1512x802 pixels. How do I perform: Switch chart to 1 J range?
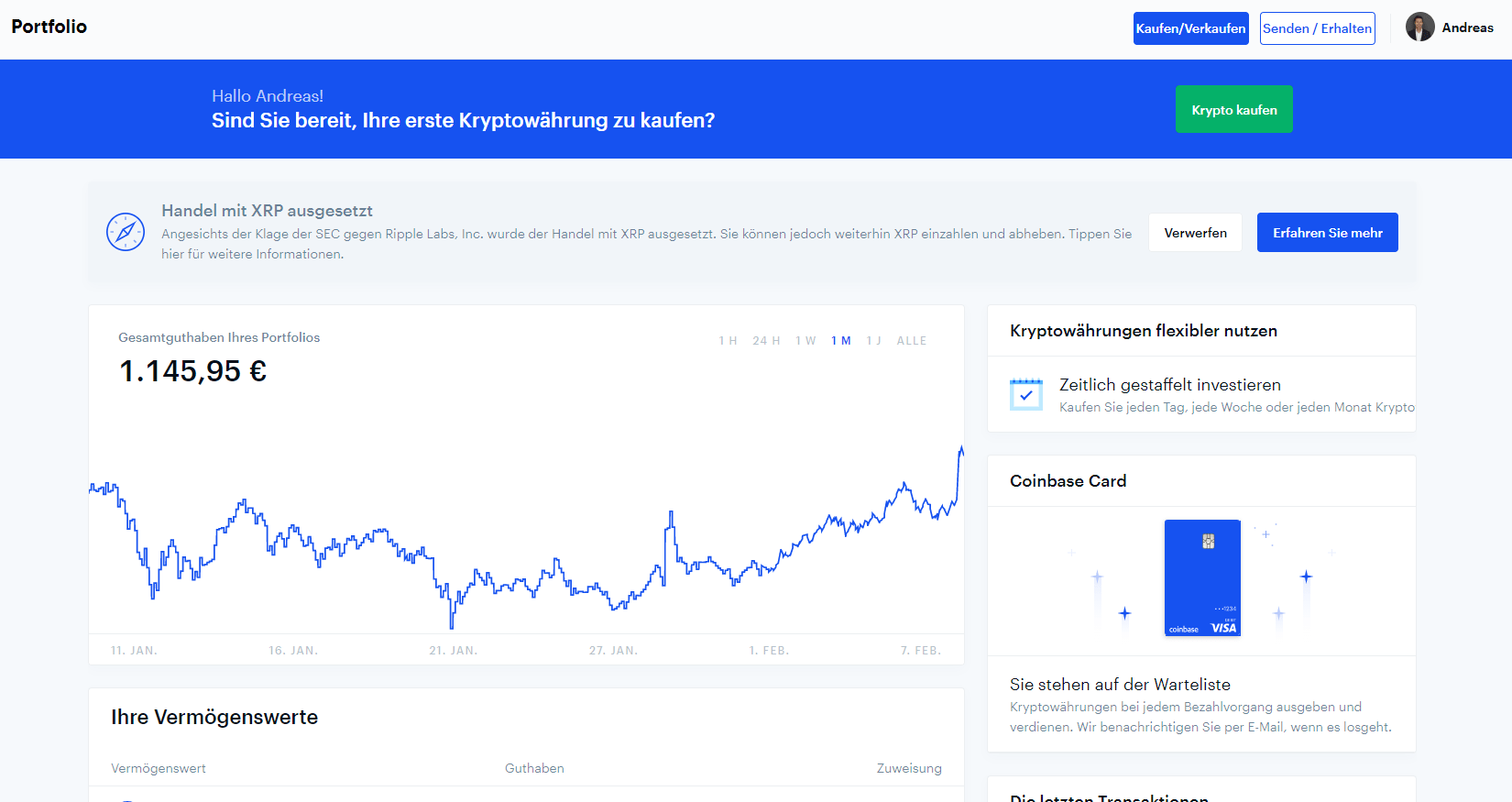tap(873, 341)
